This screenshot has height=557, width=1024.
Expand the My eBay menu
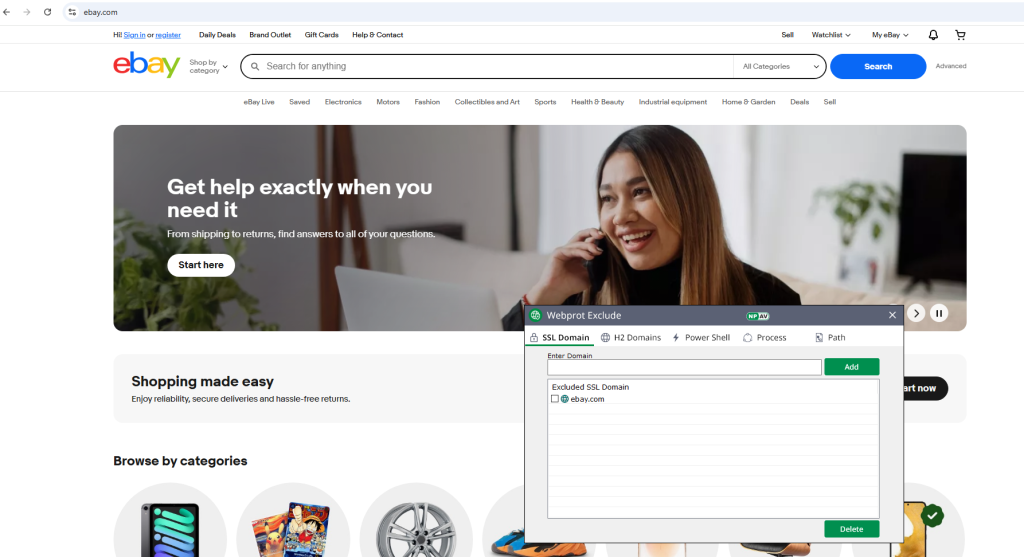click(x=890, y=35)
